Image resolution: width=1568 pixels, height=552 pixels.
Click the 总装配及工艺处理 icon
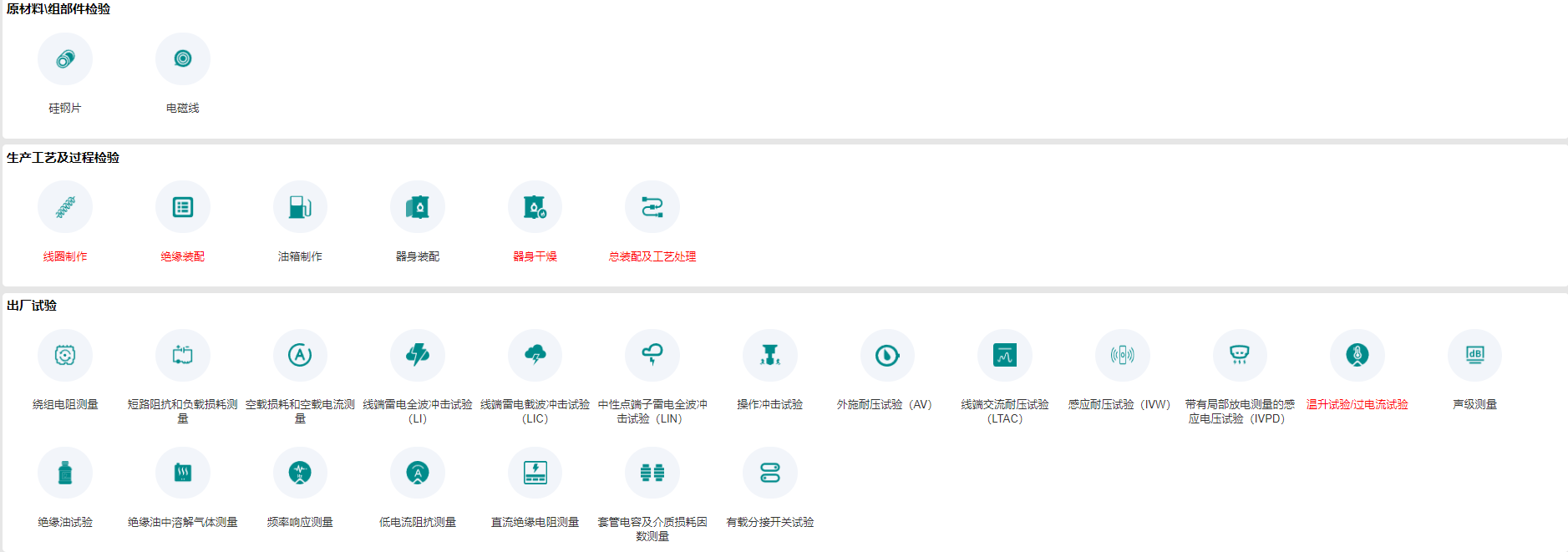click(652, 207)
